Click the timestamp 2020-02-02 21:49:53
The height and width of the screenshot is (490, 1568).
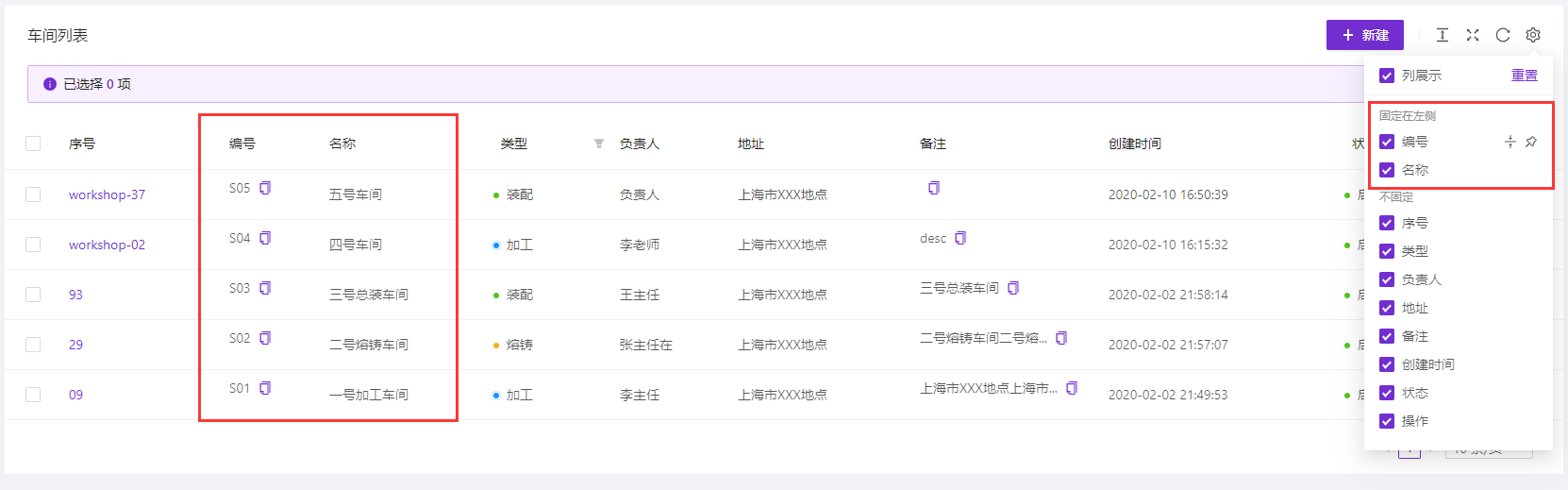tap(1168, 395)
